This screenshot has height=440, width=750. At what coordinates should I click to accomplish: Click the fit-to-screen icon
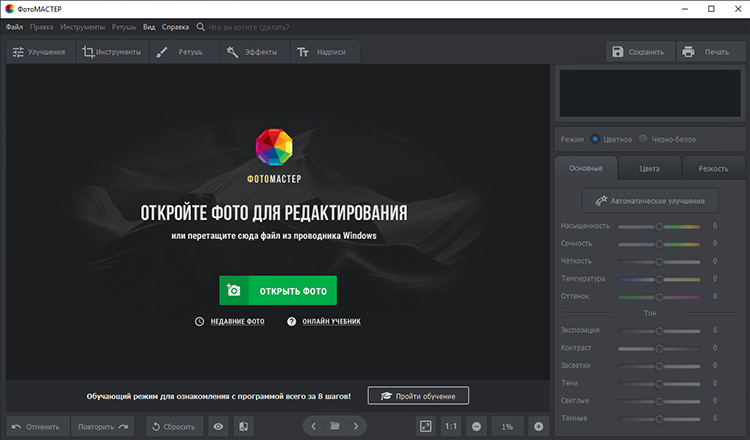425,426
